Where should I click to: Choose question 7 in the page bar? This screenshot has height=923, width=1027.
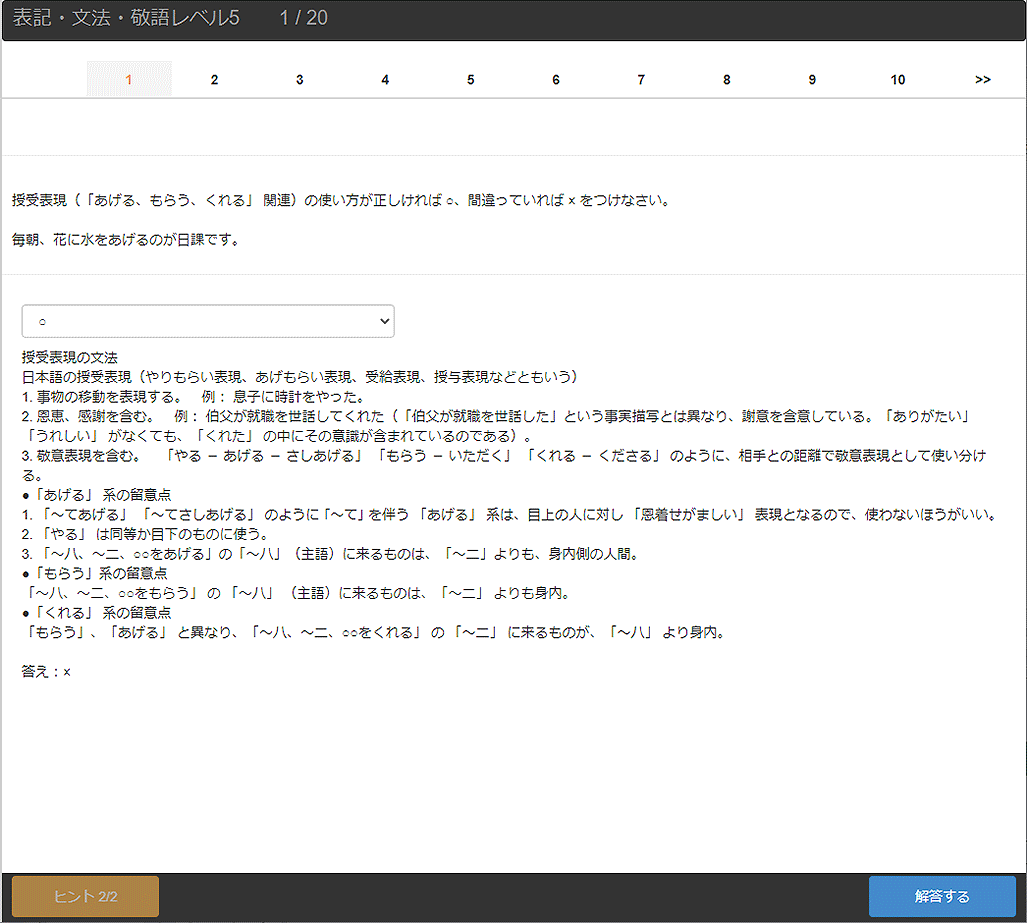(641, 80)
